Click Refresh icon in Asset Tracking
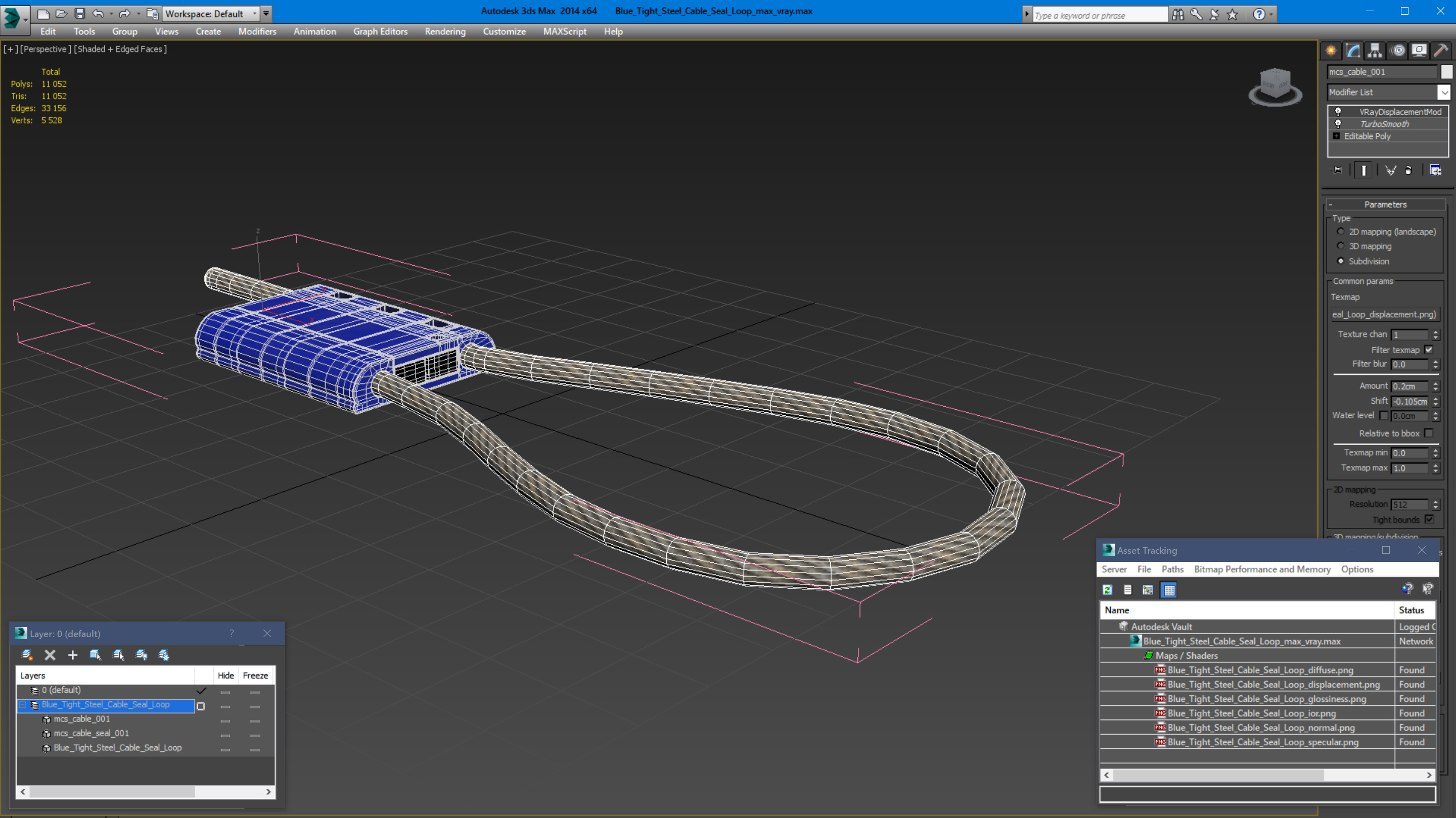Viewport: 1456px width, 818px height. coord(1107,590)
